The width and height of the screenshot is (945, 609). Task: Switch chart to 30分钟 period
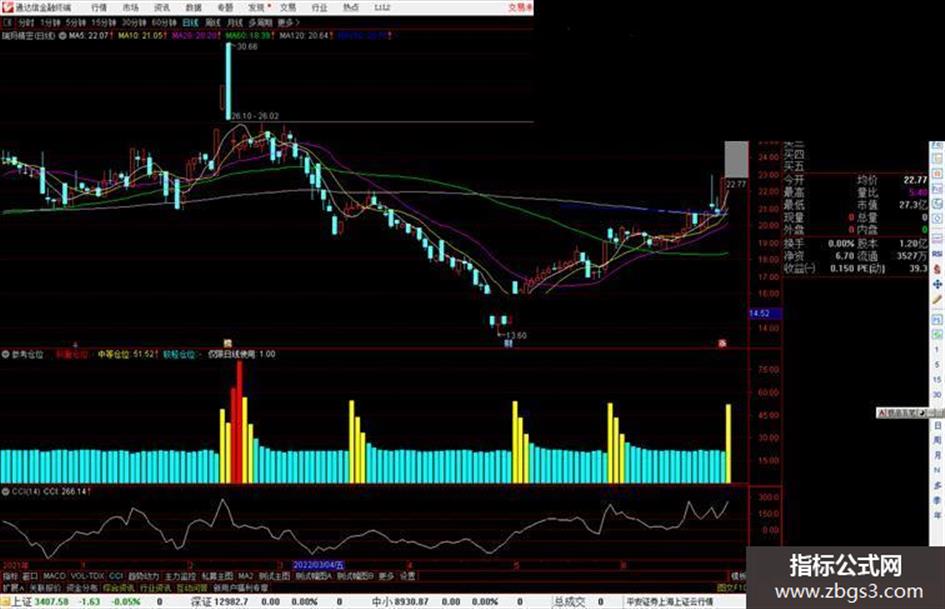click(x=134, y=23)
